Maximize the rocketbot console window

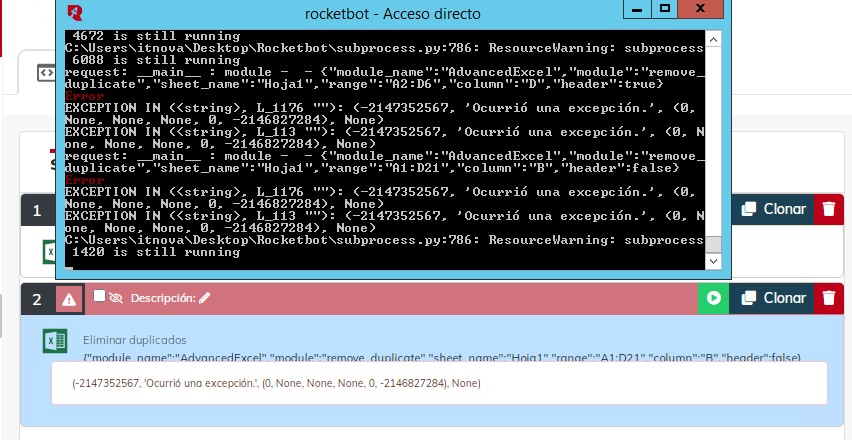664,10
